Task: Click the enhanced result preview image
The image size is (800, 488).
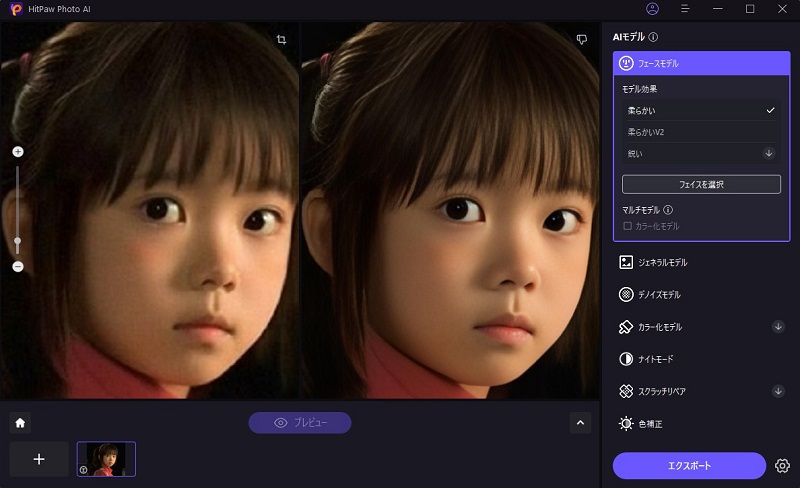Action: [x=451, y=210]
